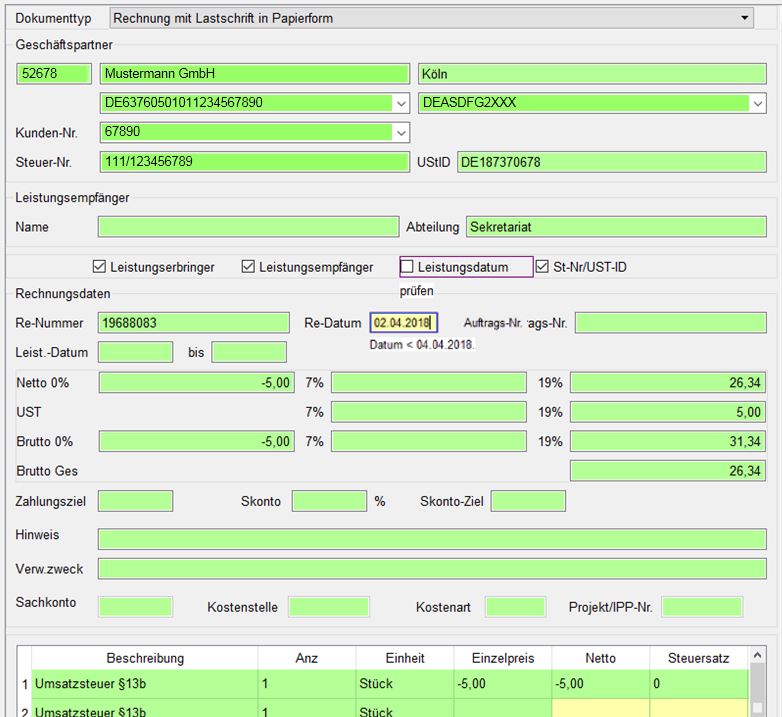Click the Re-Nummer field 19688083
Viewport: 782px width, 717px height.
(194, 323)
